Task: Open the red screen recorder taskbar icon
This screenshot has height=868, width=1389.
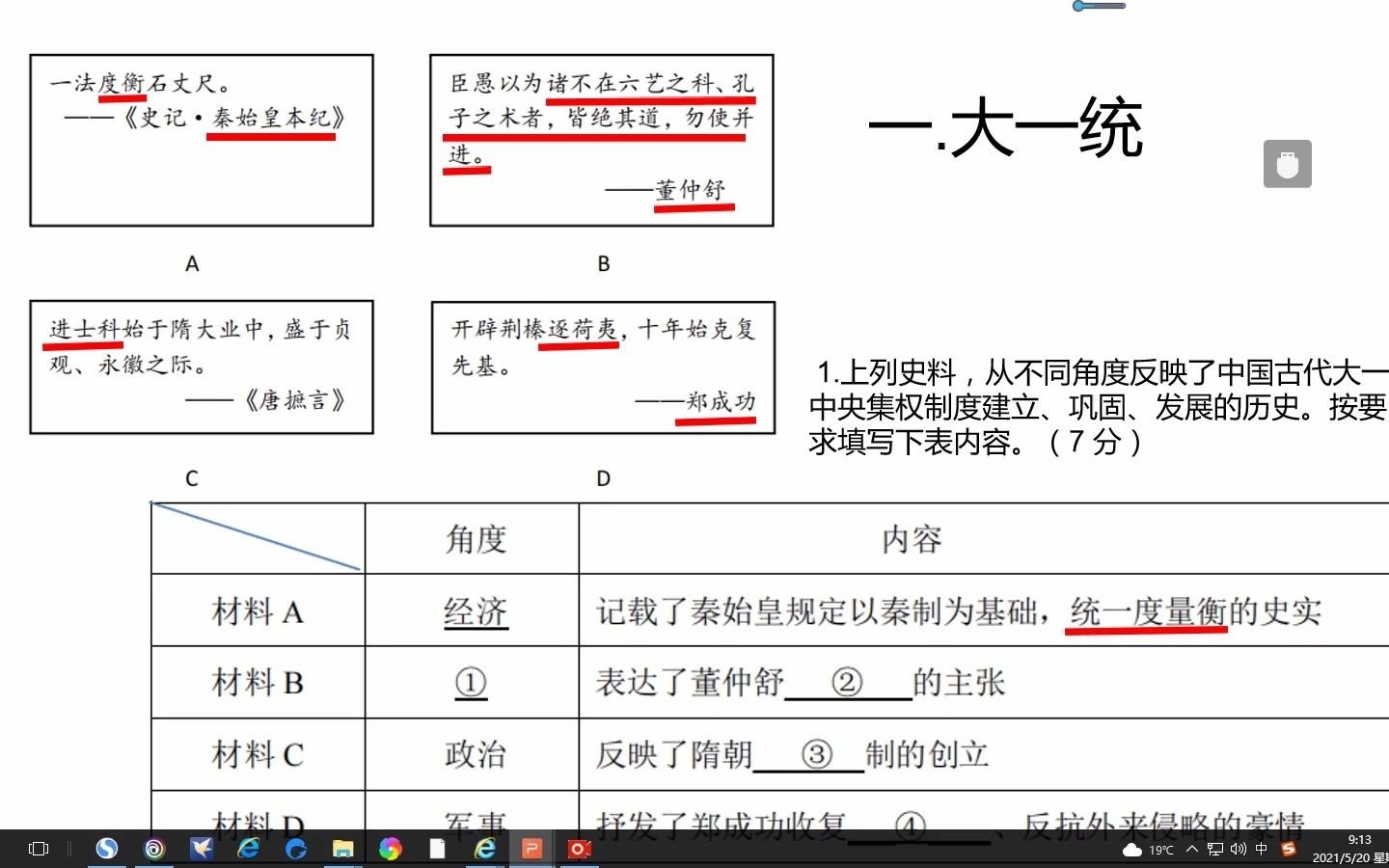Action: pos(580,849)
